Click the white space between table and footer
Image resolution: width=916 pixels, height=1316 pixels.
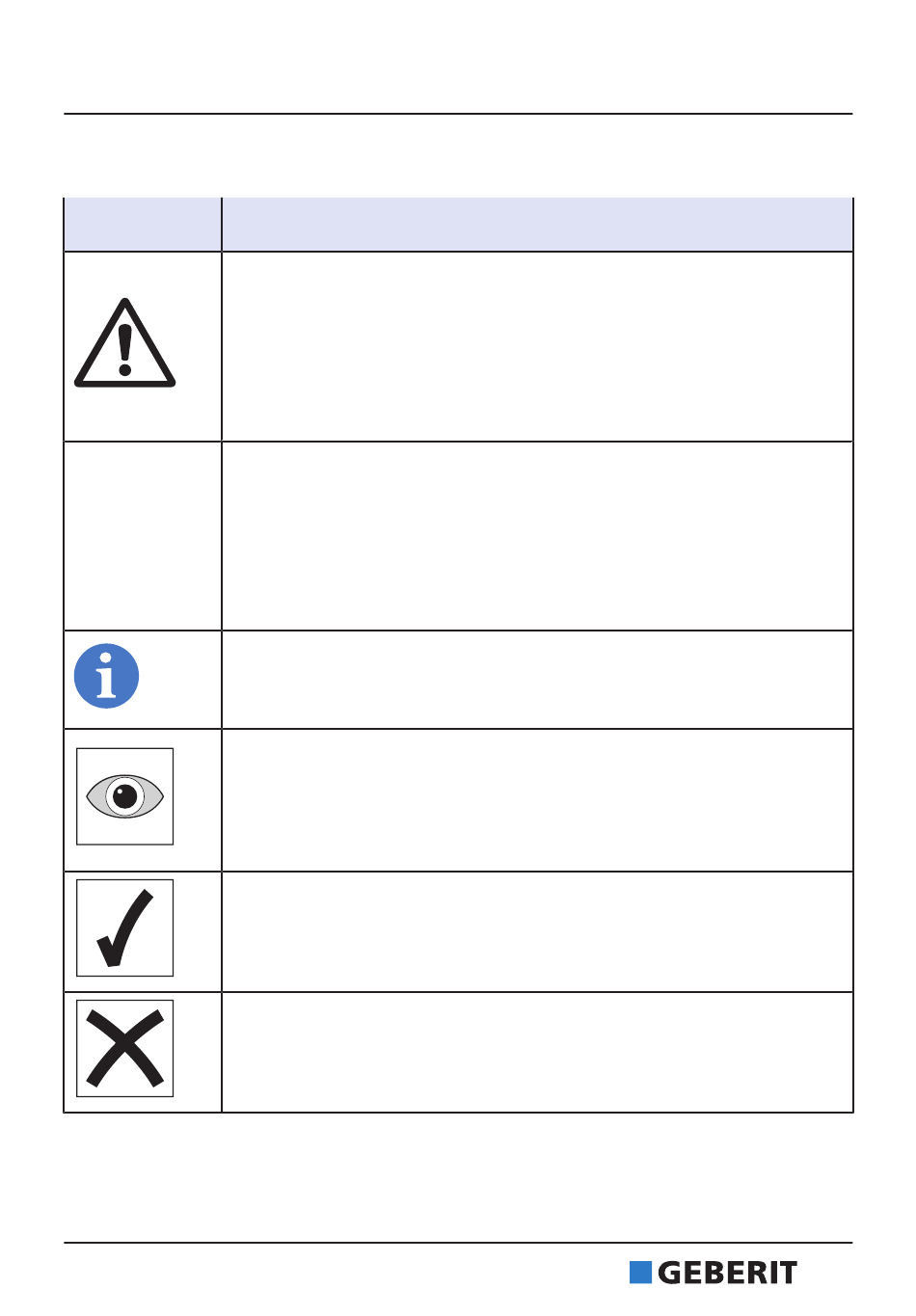pyautogui.click(x=459, y=1177)
